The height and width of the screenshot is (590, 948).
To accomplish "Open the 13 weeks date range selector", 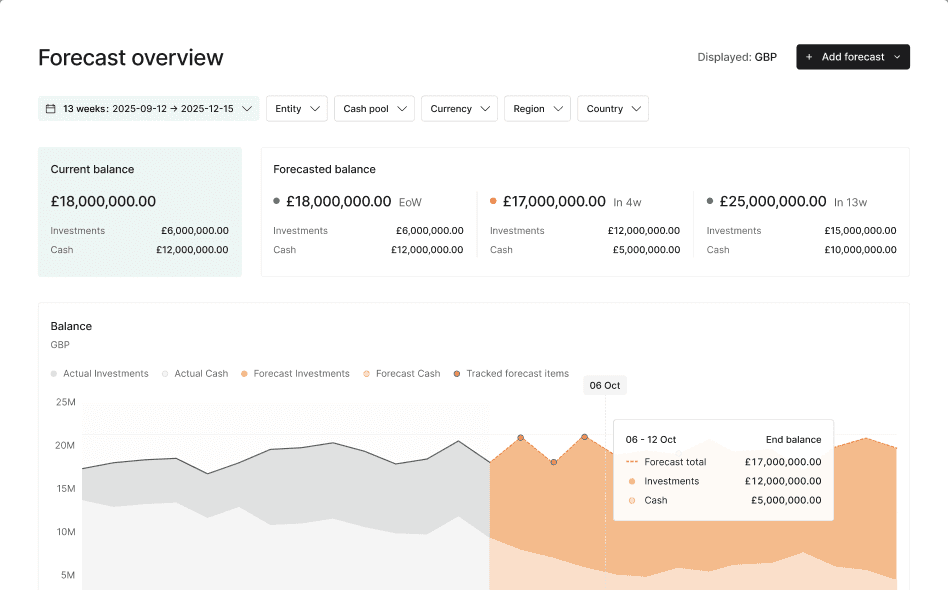I will point(149,109).
